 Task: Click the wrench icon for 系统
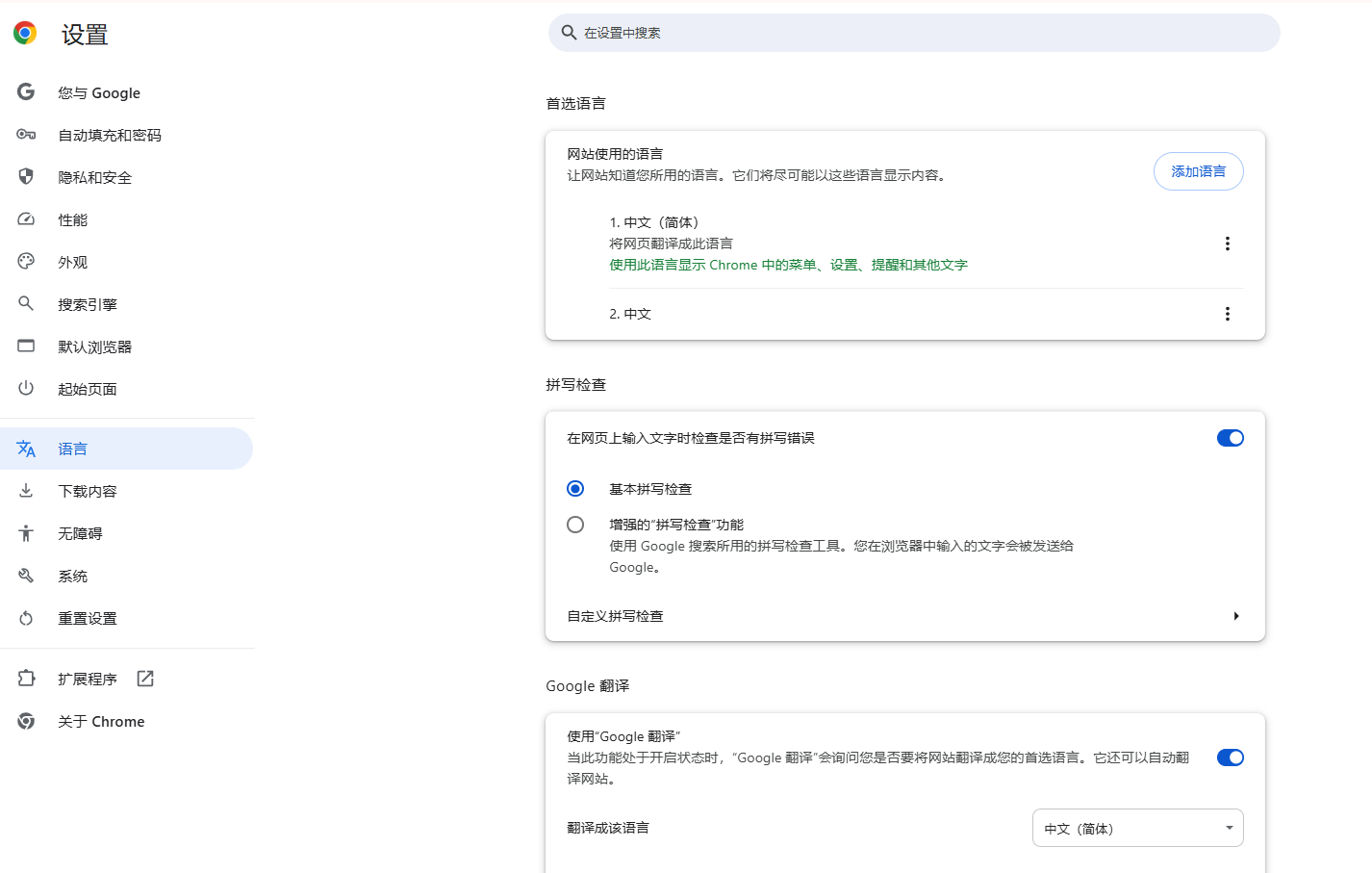[x=26, y=576]
